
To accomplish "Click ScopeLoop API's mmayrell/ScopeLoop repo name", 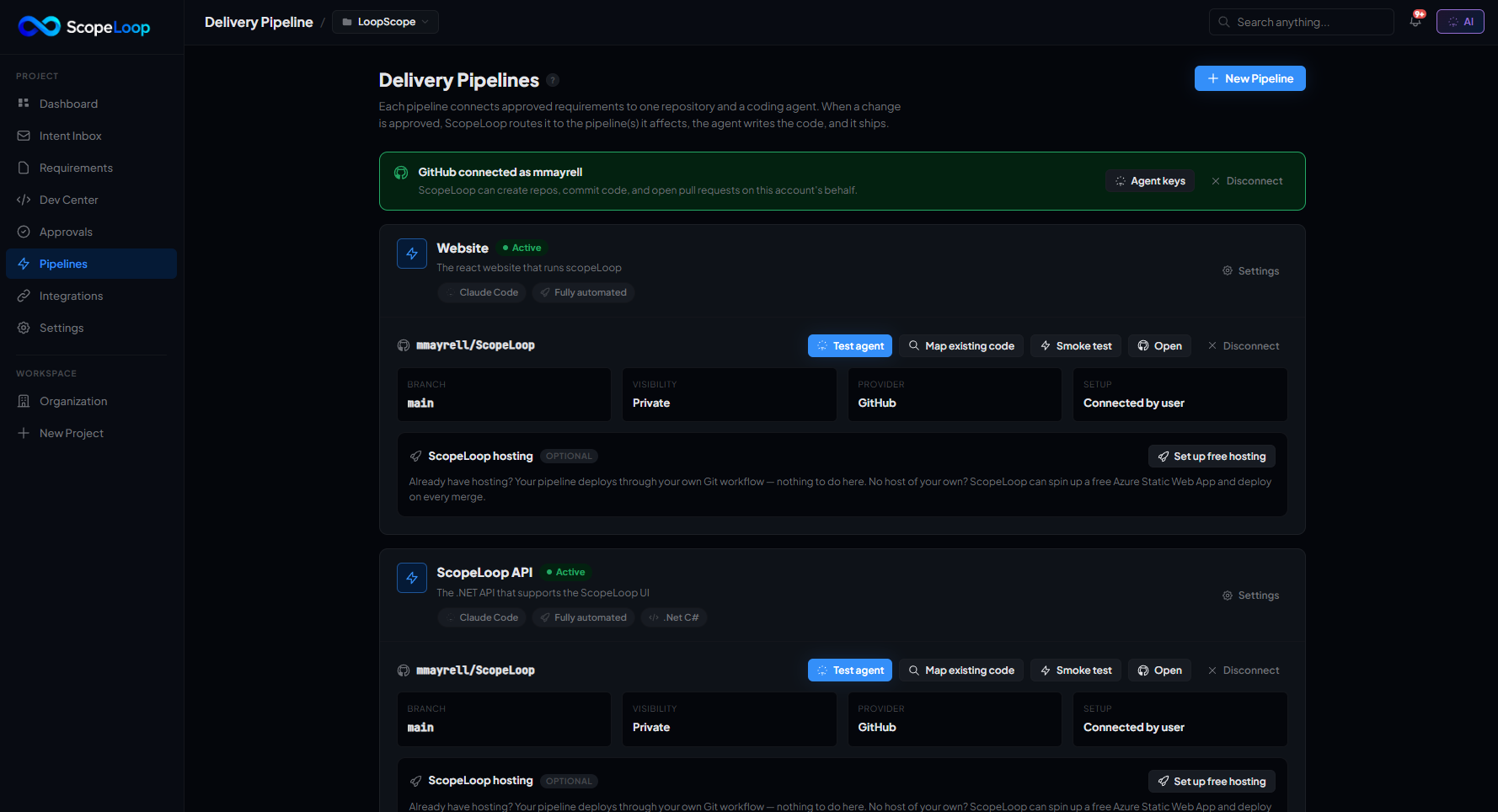I will 475,670.
